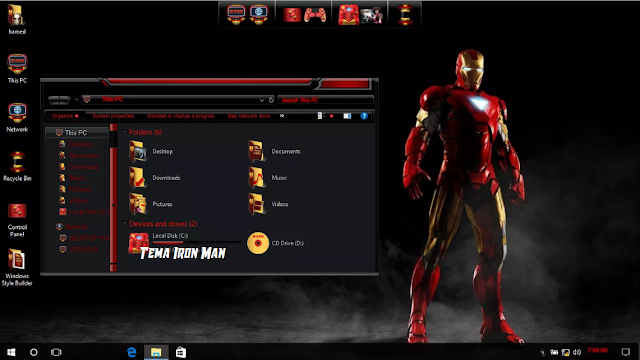Screen dimensions: 640x360
Task: Click the navigation pane scrollbar down arrow
Action: [x=113, y=268]
